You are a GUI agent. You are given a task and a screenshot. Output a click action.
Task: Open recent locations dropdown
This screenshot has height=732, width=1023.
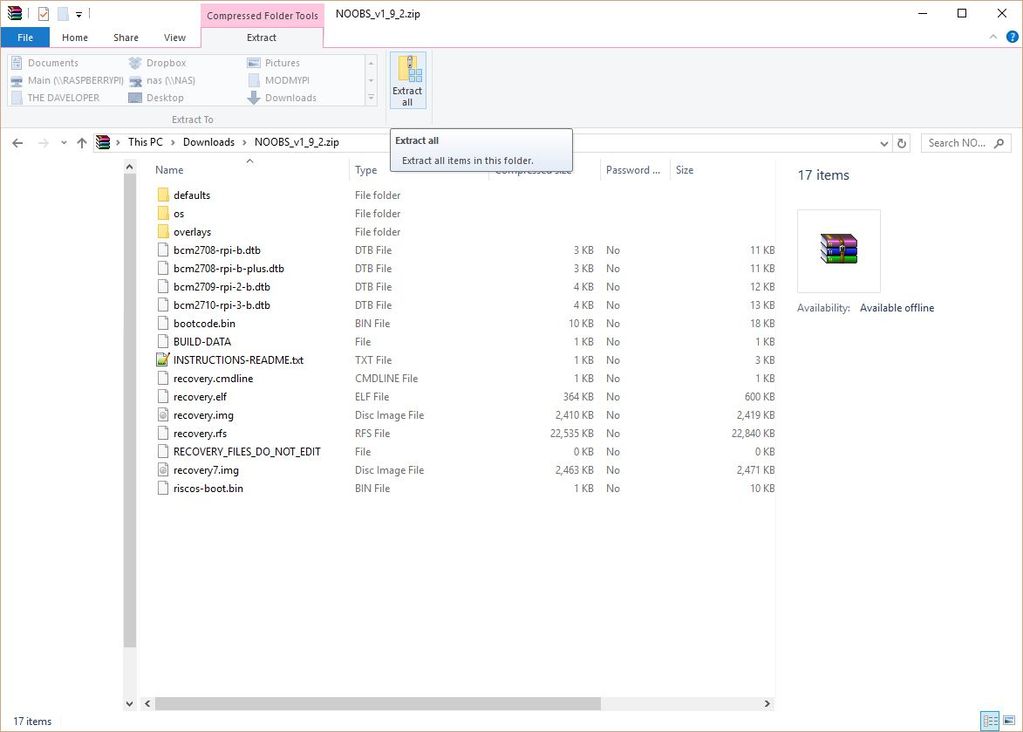(63, 143)
